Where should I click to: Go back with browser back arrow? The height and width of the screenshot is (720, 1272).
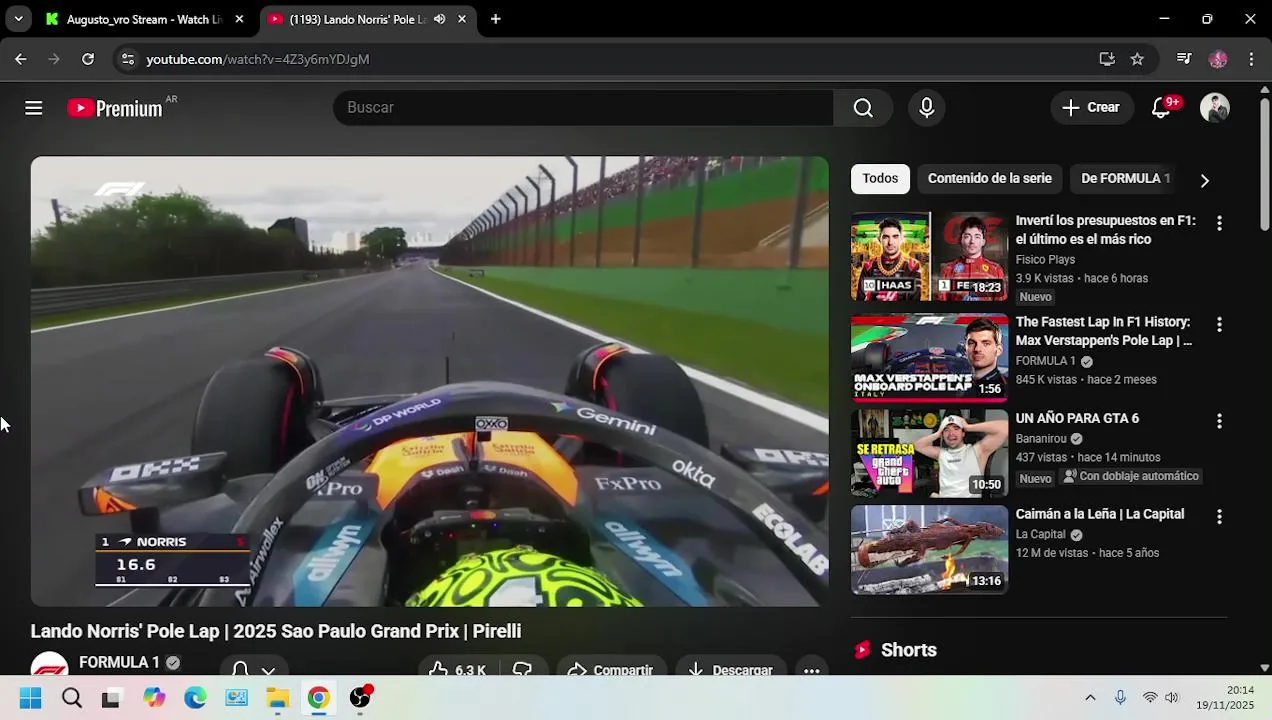coord(21,59)
